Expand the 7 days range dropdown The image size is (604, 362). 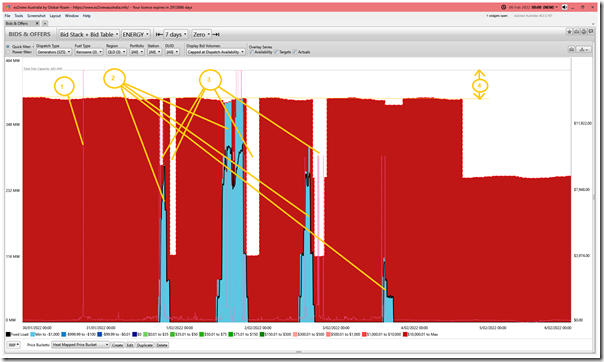(x=176, y=34)
